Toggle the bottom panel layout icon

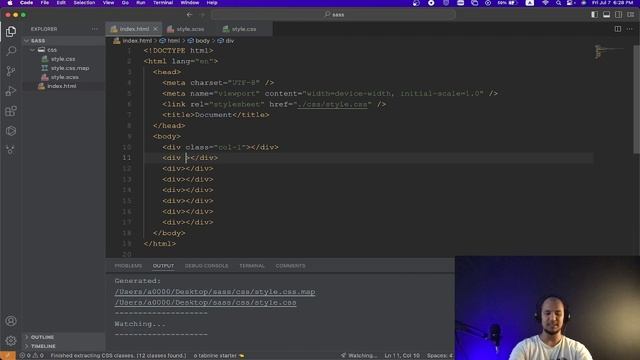tap(607, 14)
